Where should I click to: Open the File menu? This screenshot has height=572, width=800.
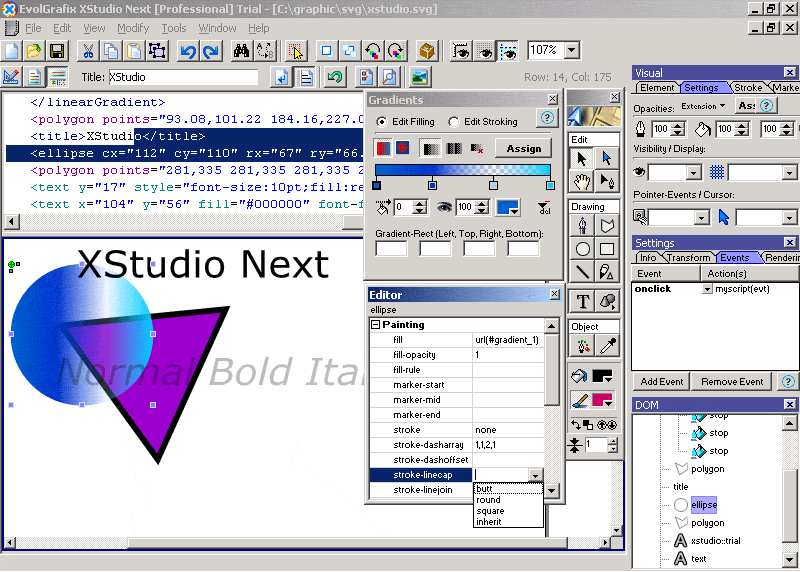coord(33,28)
